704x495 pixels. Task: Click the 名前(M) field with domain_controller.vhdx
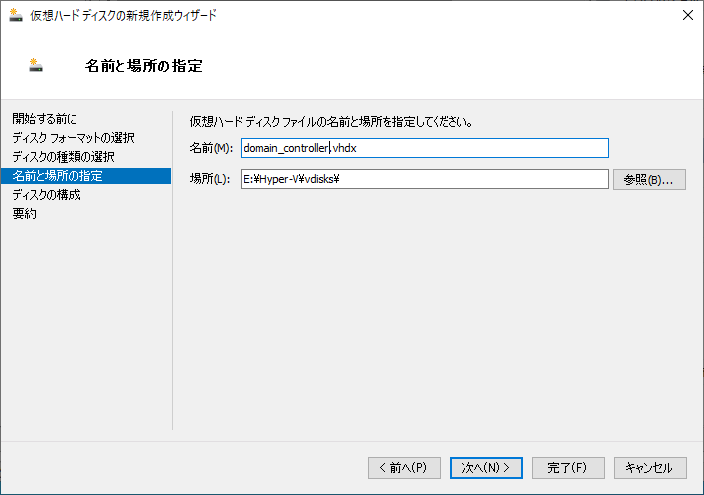click(425, 148)
